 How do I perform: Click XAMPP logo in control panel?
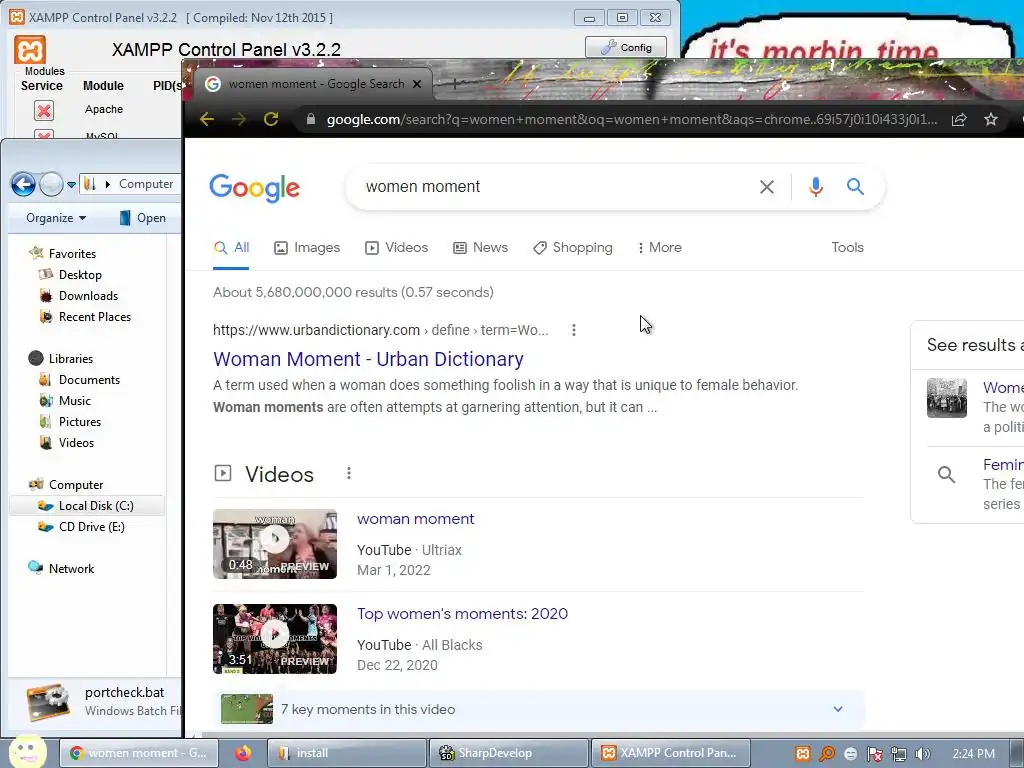click(30, 50)
